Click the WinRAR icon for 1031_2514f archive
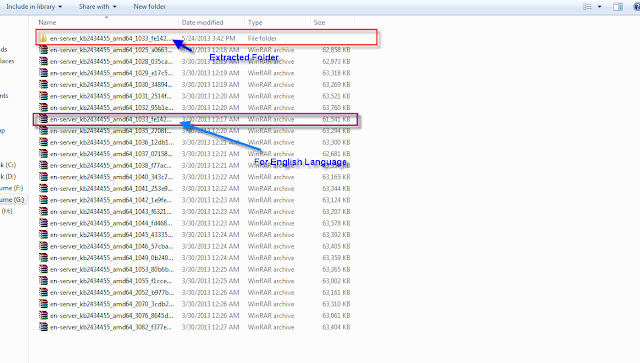This screenshot has width=640, height=363. (x=43, y=96)
